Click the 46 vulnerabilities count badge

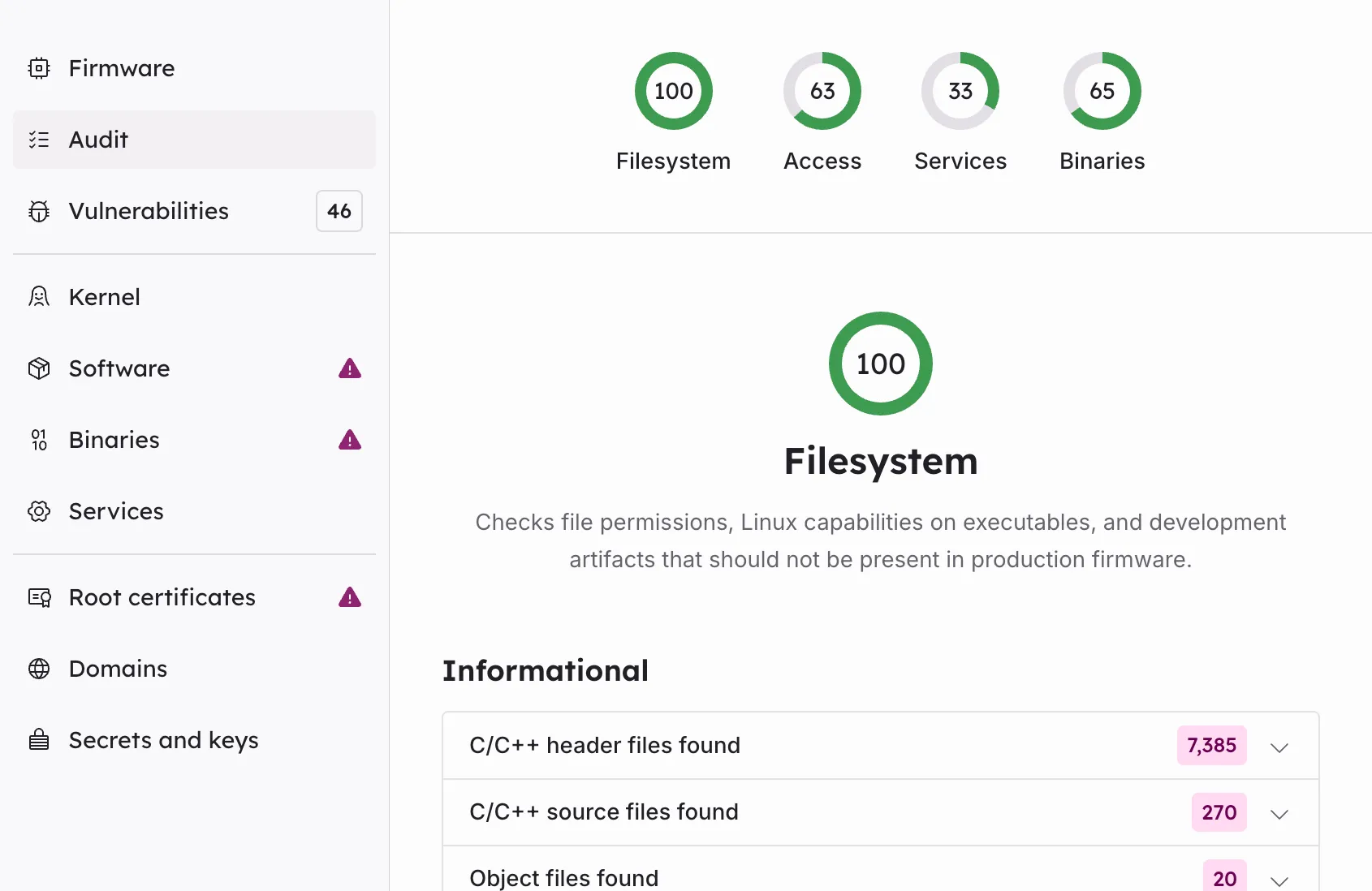pos(339,211)
